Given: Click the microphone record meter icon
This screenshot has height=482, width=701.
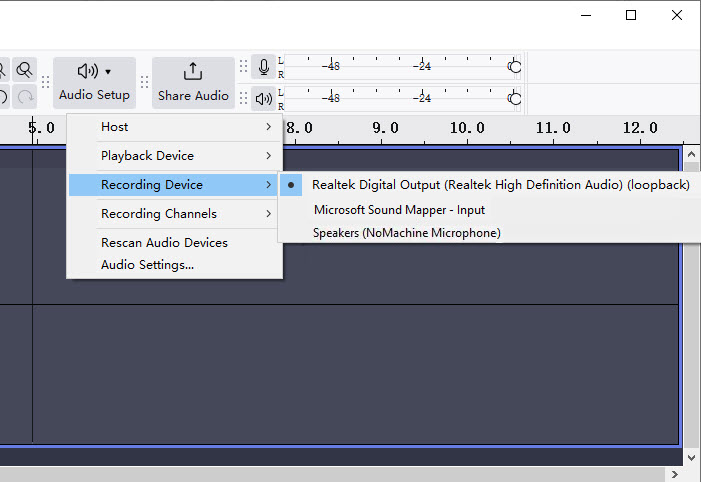Looking at the screenshot, I should click(x=263, y=67).
